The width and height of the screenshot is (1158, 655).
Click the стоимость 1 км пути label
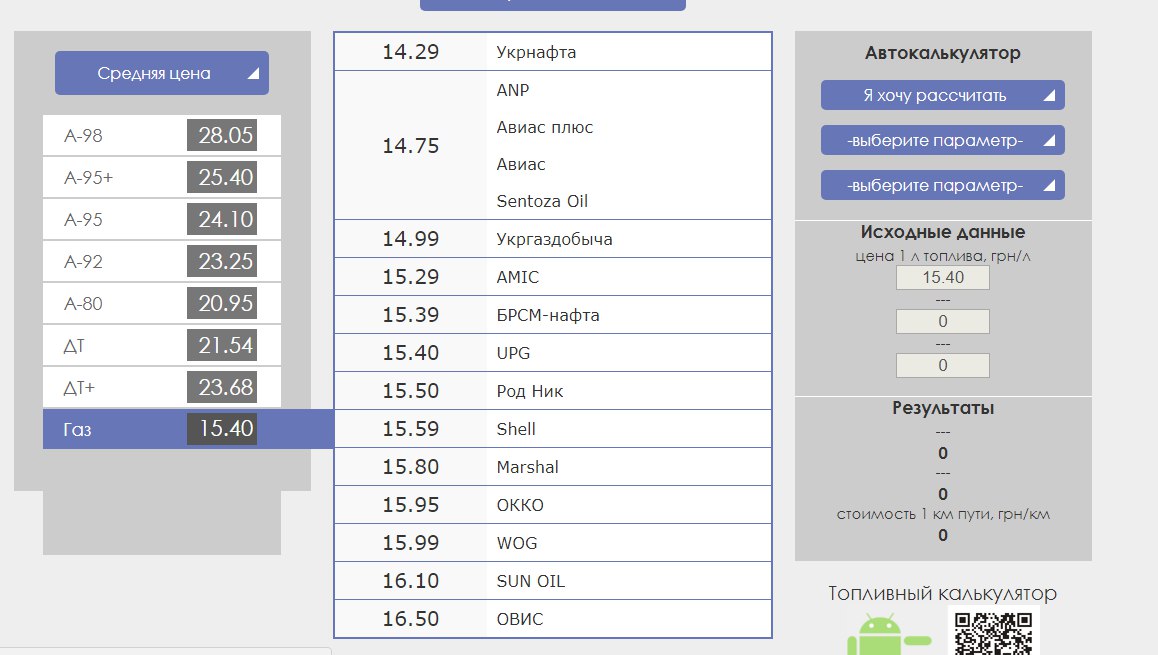(x=943, y=514)
